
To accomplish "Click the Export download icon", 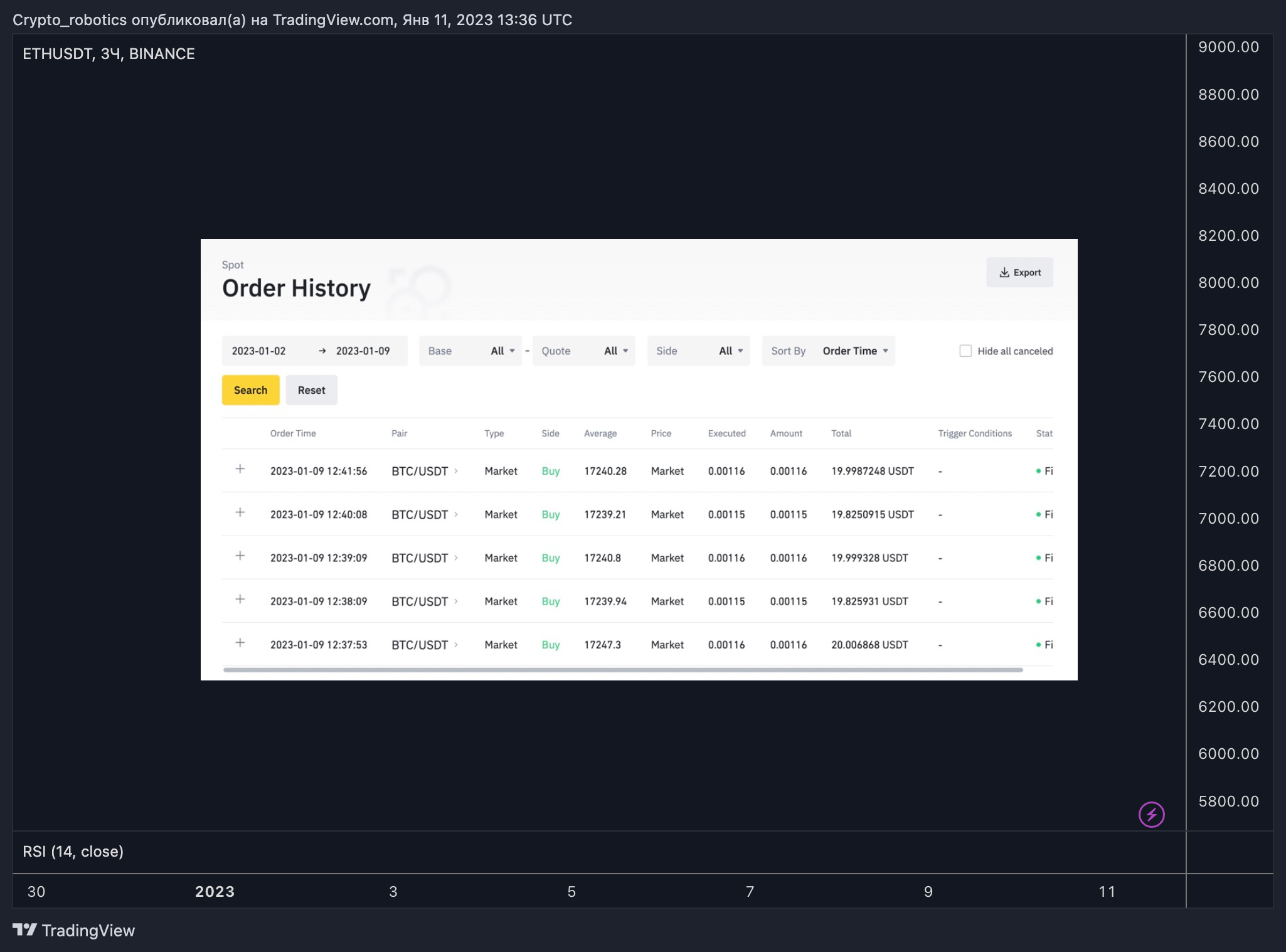I will (1004, 272).
